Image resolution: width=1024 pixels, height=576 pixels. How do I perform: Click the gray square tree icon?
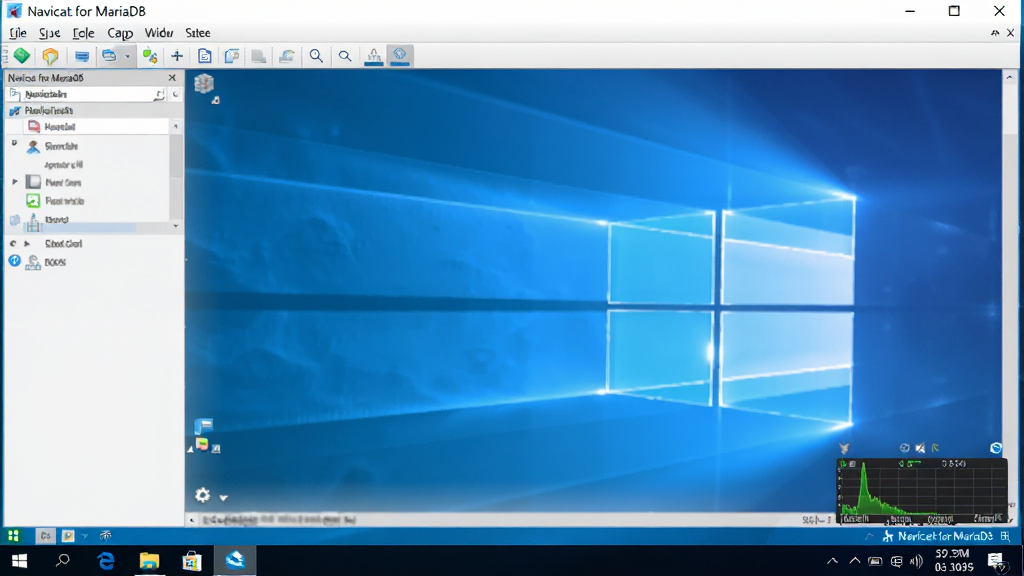pos(33,182)
